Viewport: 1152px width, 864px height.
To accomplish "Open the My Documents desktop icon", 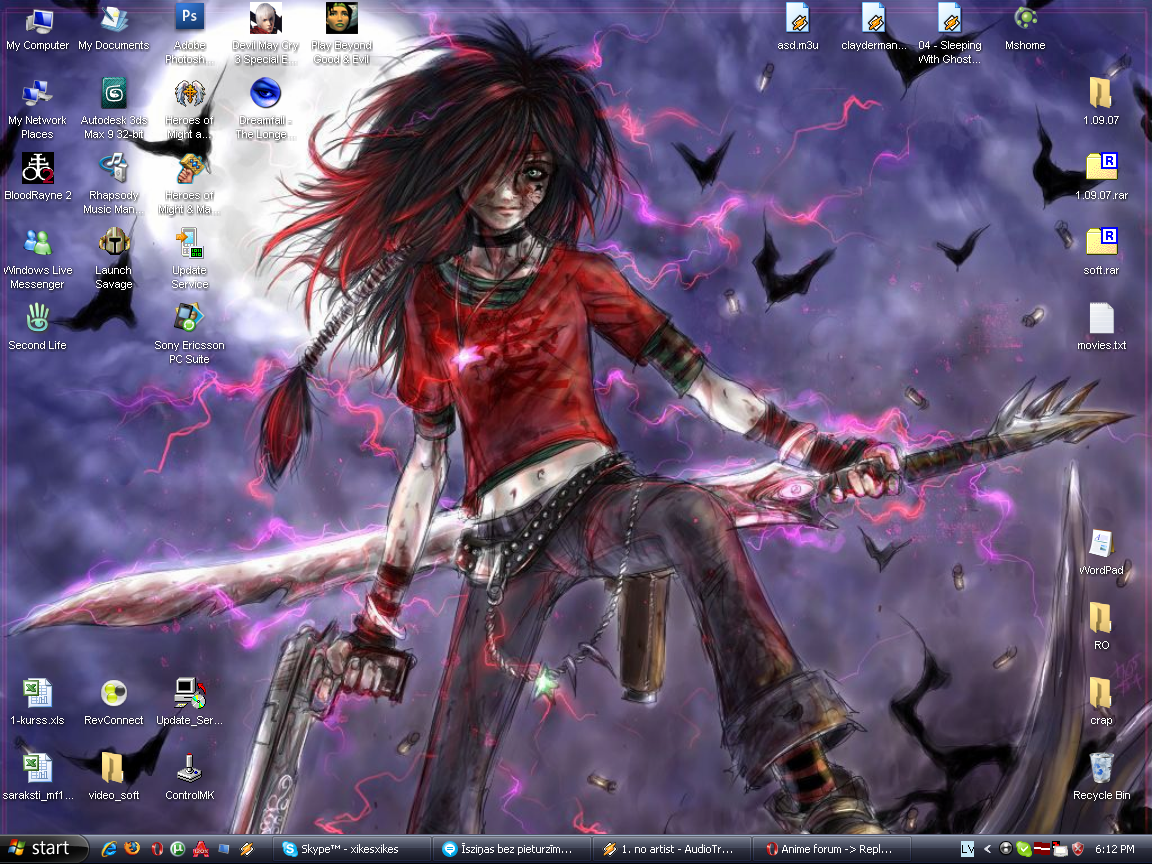I will click(x=113, y=29).
